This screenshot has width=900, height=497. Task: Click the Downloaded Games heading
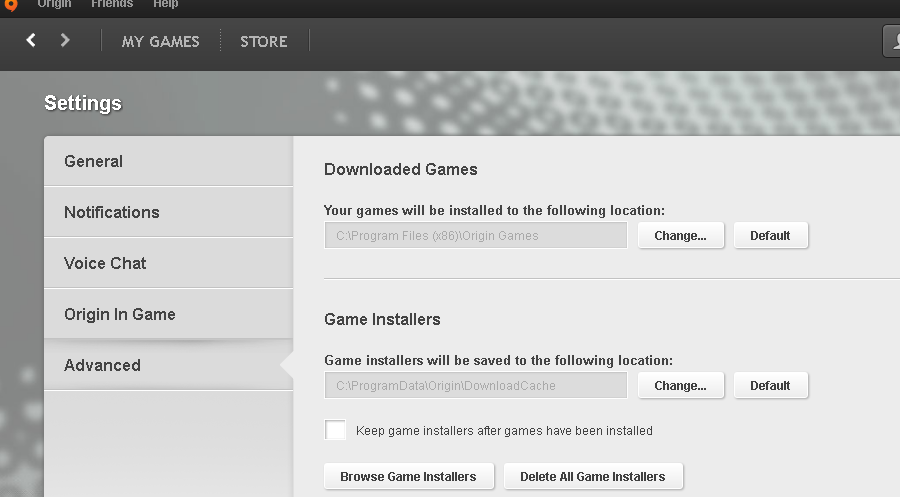401,169
